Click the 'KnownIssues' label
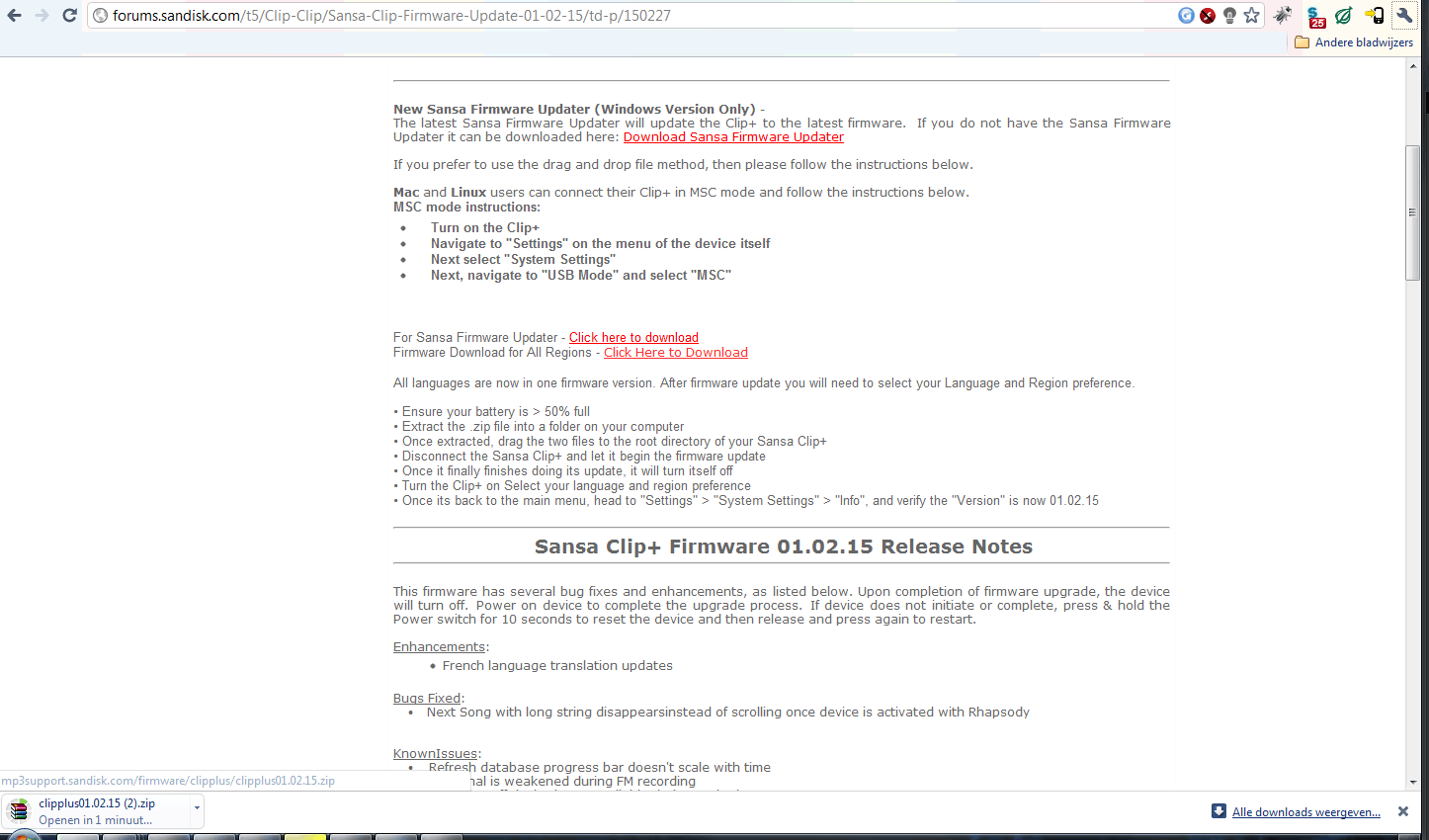This screenshot has height=840, width=1429. 435,754
